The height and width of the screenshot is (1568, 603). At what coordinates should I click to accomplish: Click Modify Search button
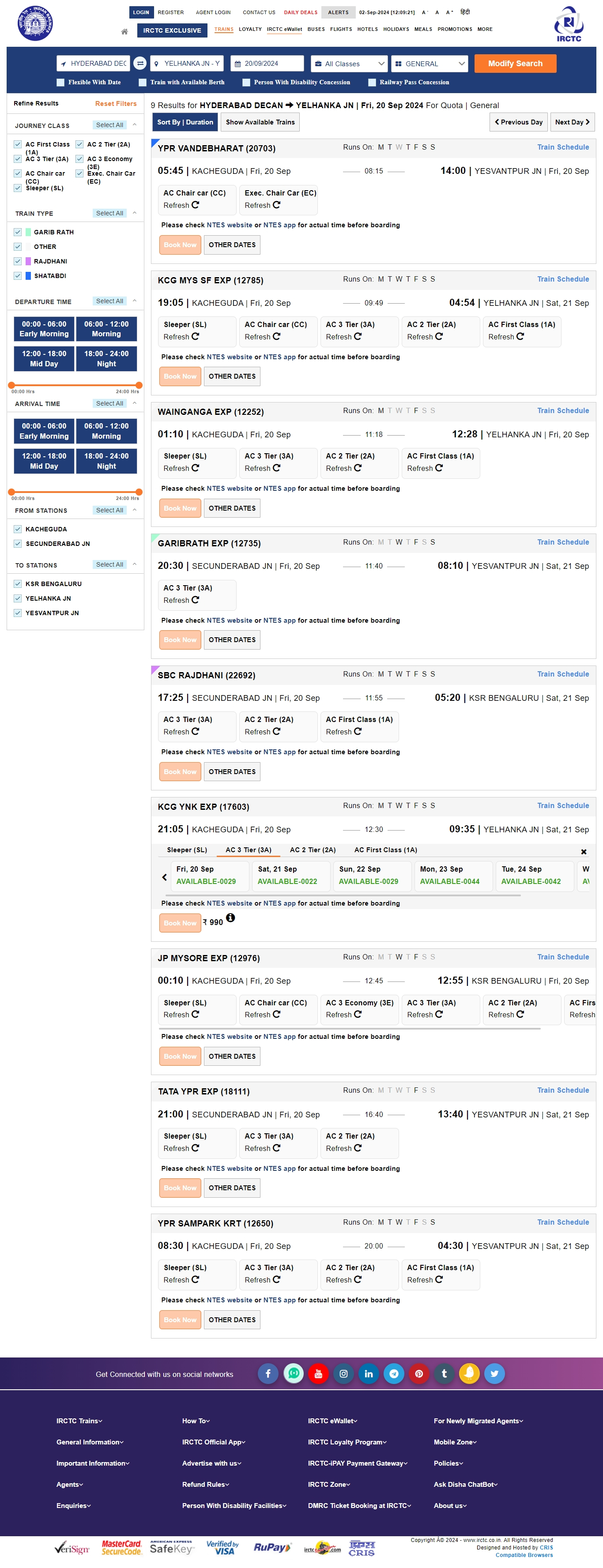[515, 63]
